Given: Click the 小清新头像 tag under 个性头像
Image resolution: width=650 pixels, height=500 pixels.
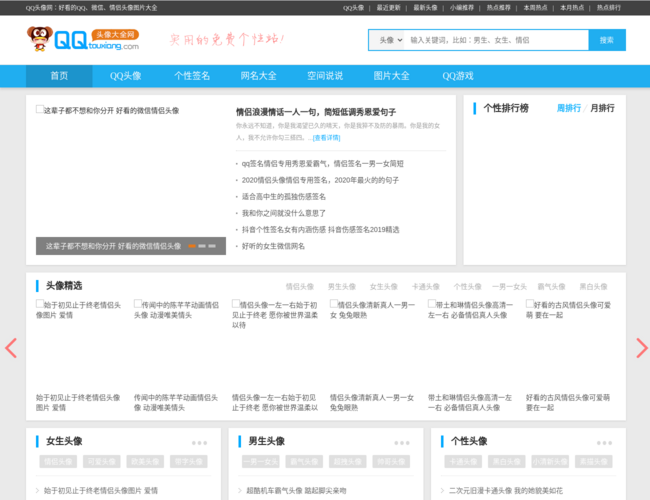Looking at the screenshot, I should (550, 461).
